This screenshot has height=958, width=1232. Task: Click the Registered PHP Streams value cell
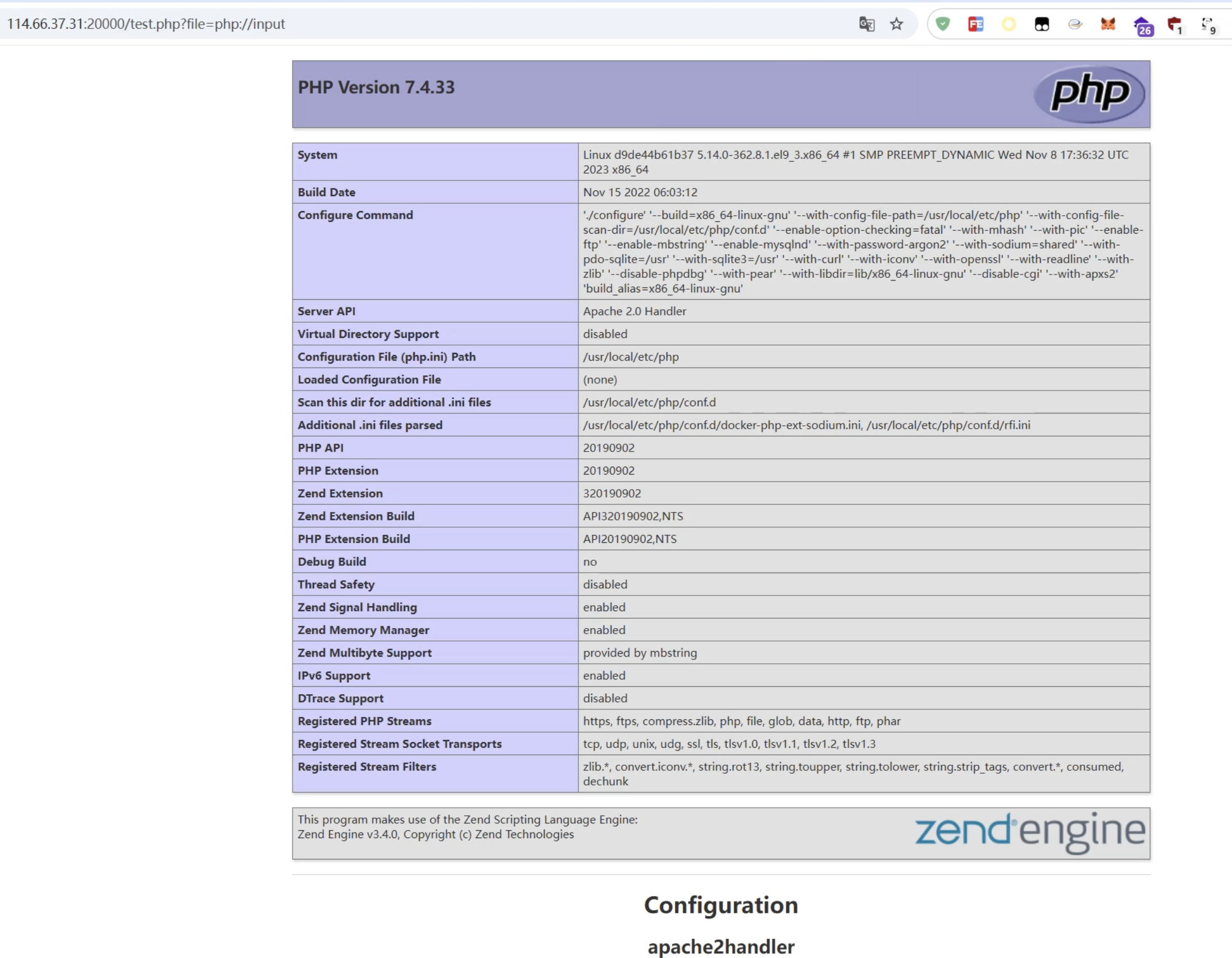741,721
